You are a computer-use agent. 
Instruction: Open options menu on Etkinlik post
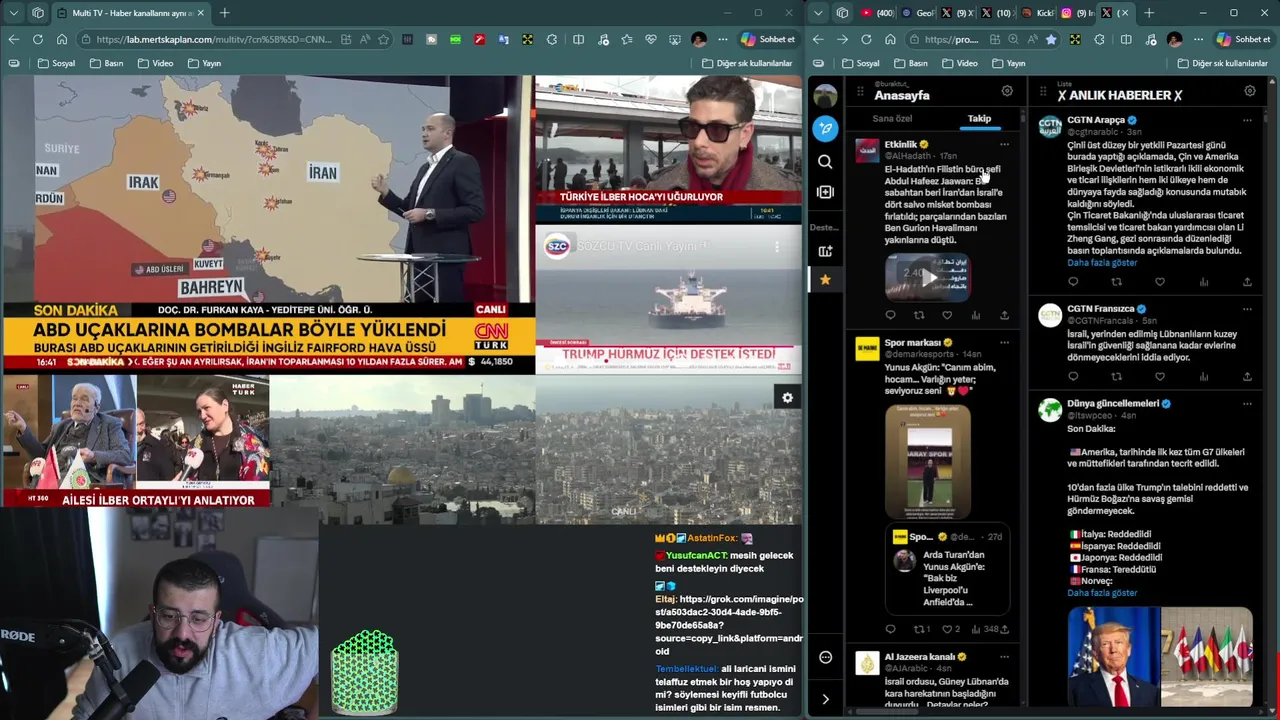click(x=1004, y=144)
